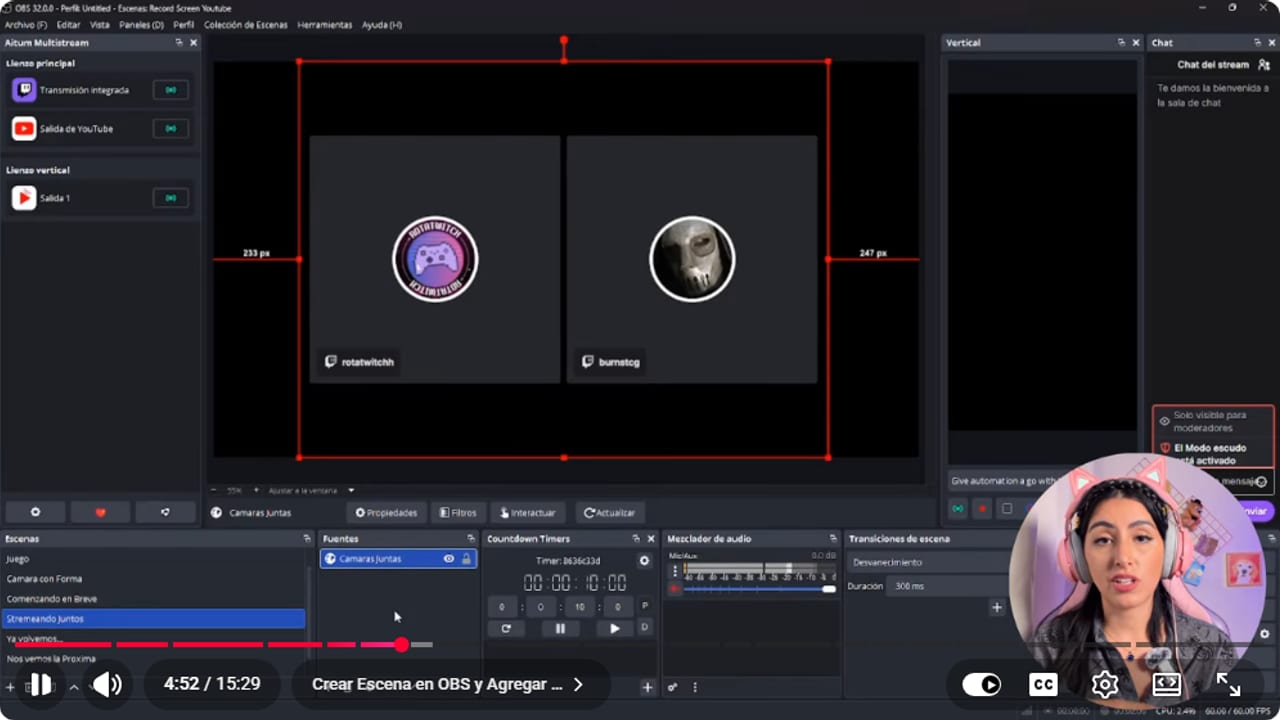Open audio mixer bottom three-dot menu
This screenshot has height=720, width=1280.
[695, 687]
